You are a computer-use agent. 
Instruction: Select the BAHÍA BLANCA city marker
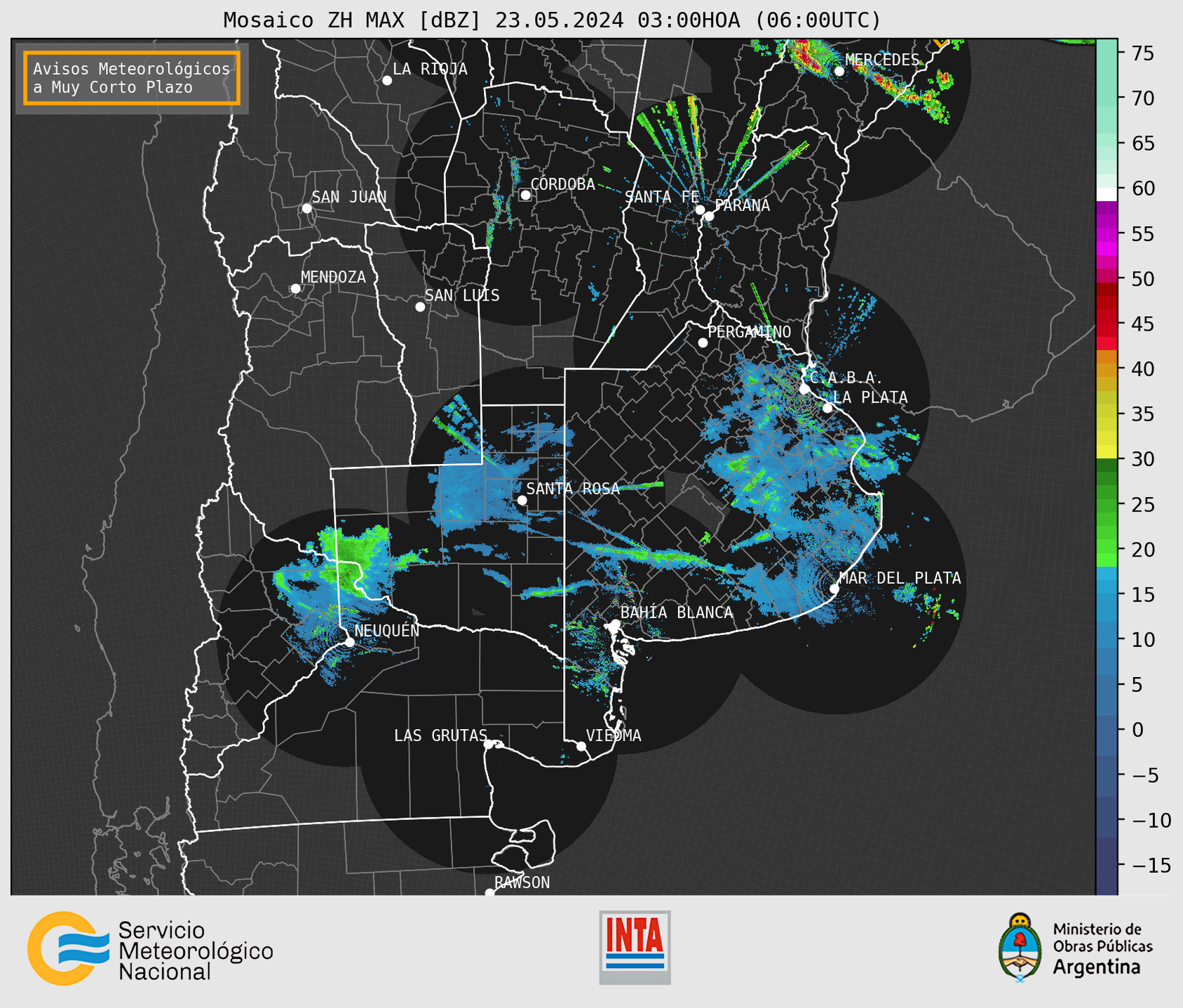pos(615,624)
